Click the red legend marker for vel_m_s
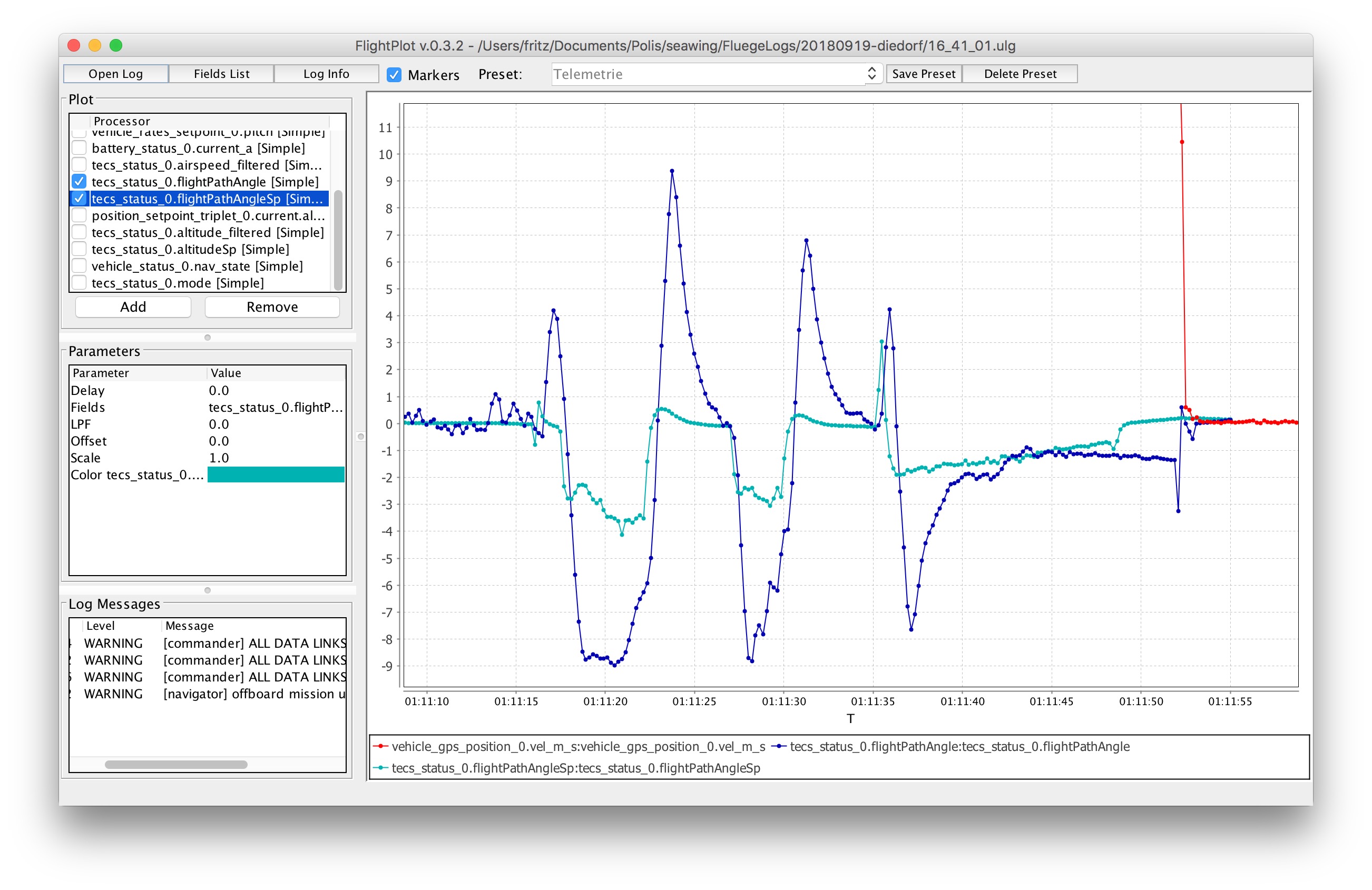This screenshot has width=1372, height=890. point(380,747)
